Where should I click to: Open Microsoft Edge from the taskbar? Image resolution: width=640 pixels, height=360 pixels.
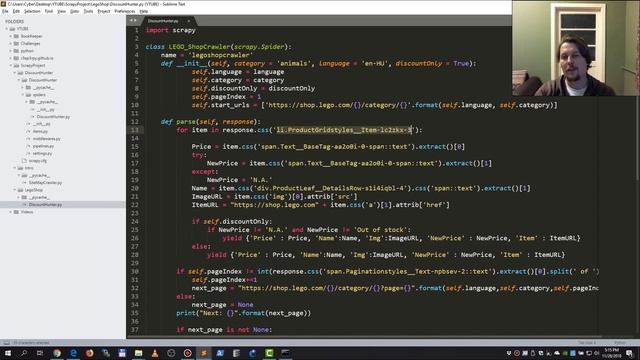click(x=73, y=353)
